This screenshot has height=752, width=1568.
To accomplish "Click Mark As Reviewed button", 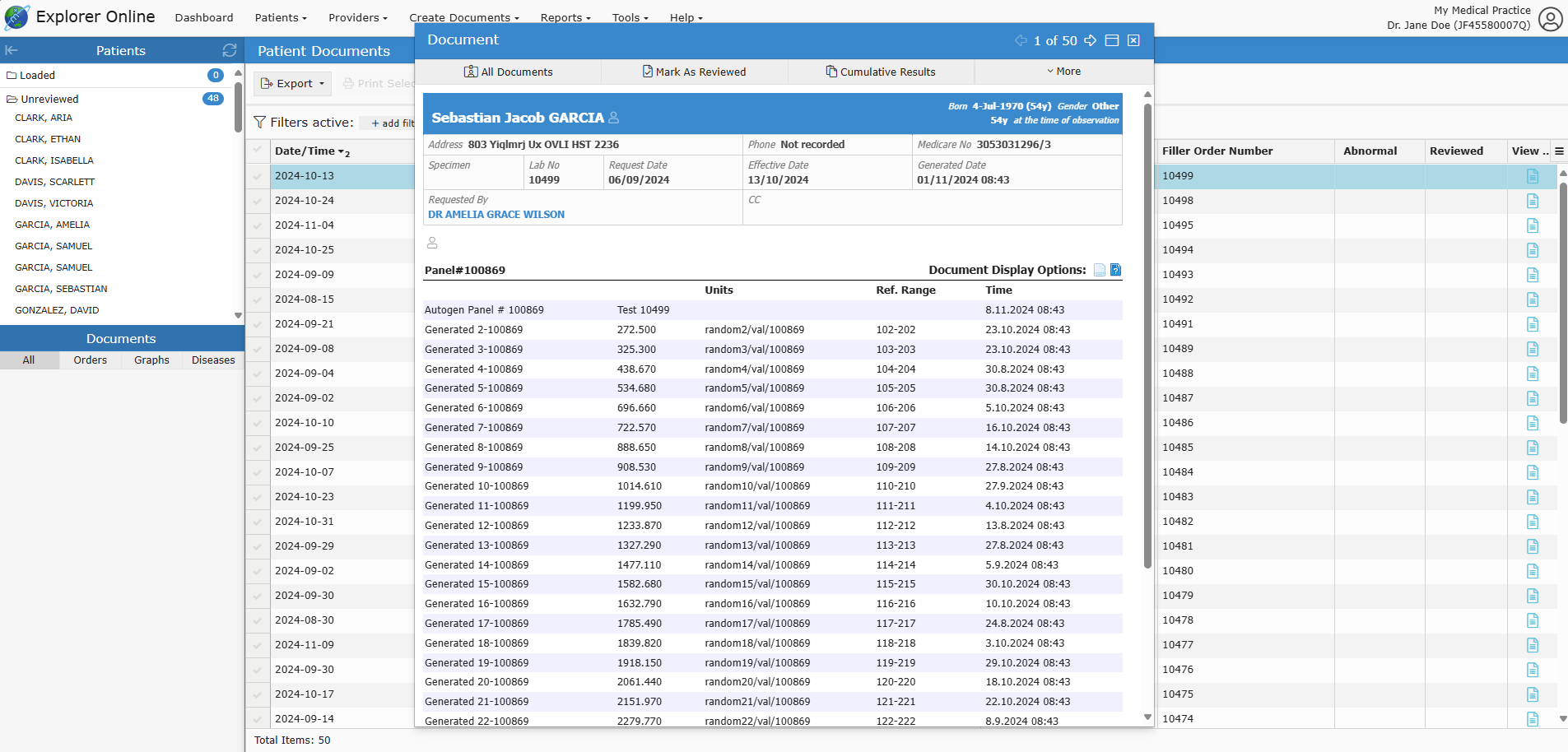I will 694,72.
